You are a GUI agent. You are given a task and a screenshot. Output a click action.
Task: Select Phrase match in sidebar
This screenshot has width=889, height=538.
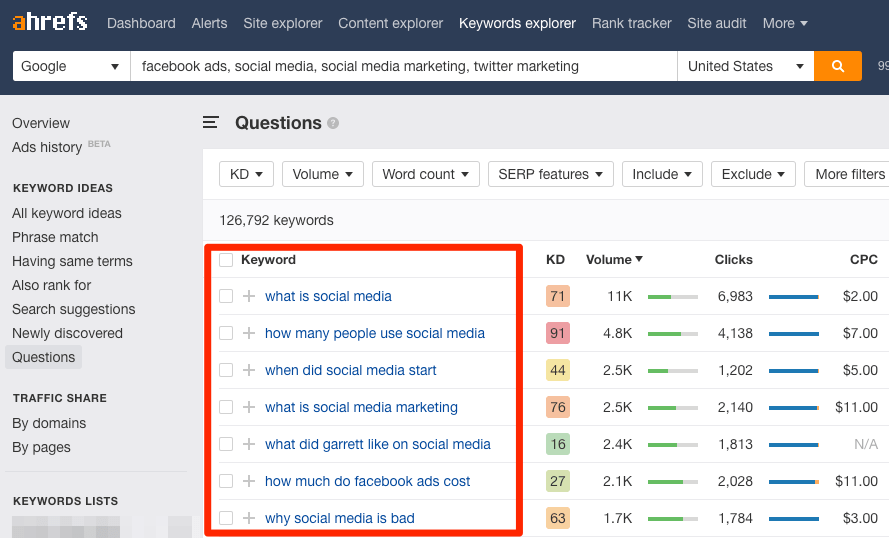tap(55, 237)
